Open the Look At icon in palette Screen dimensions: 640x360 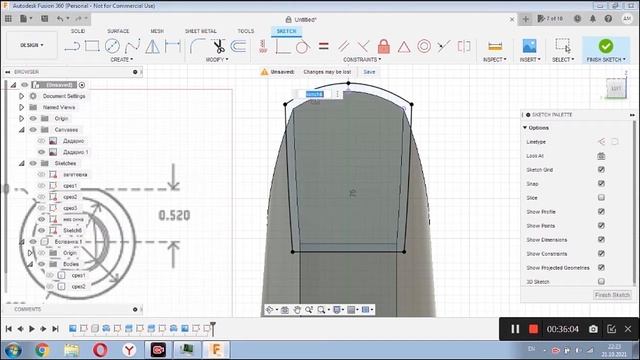point(601,156)
